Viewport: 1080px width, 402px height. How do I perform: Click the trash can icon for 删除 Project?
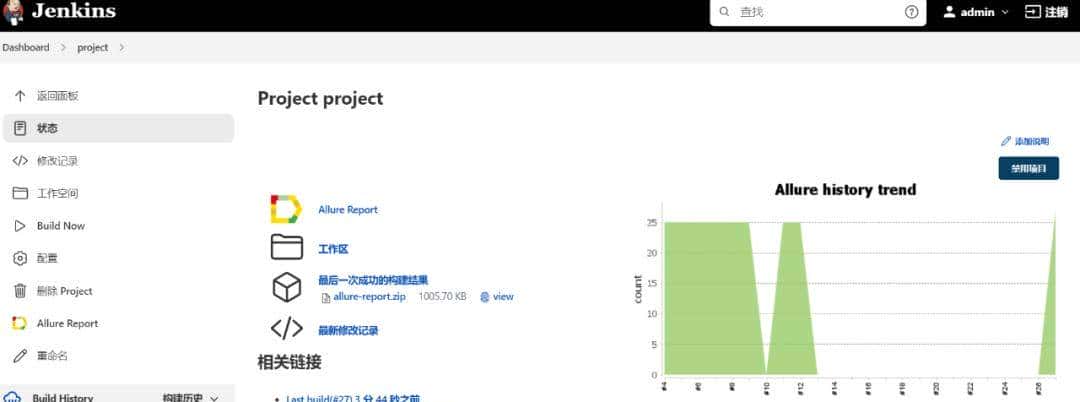(20, 290)
